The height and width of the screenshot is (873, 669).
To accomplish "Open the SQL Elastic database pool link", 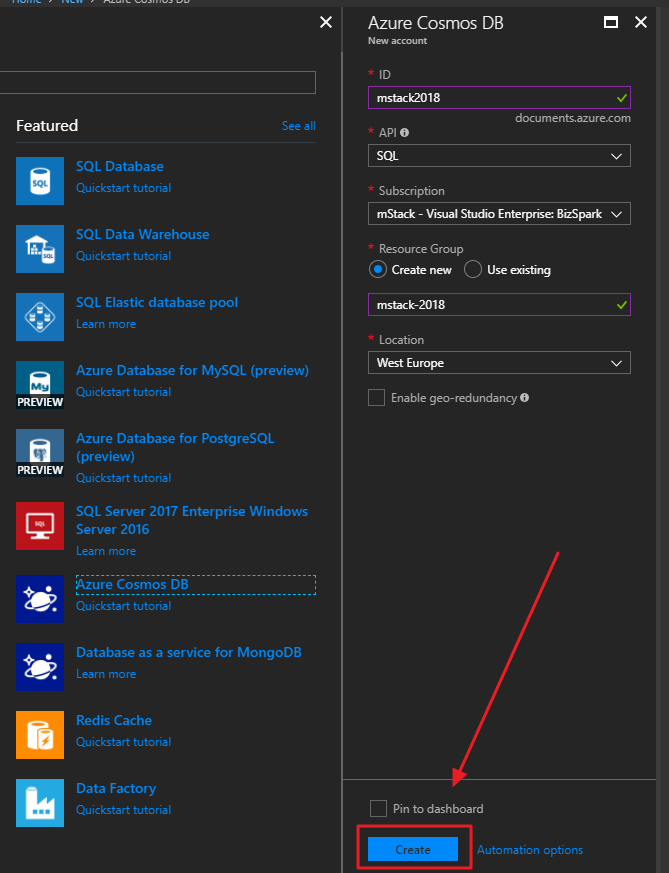I will click(x=157, y=302).
